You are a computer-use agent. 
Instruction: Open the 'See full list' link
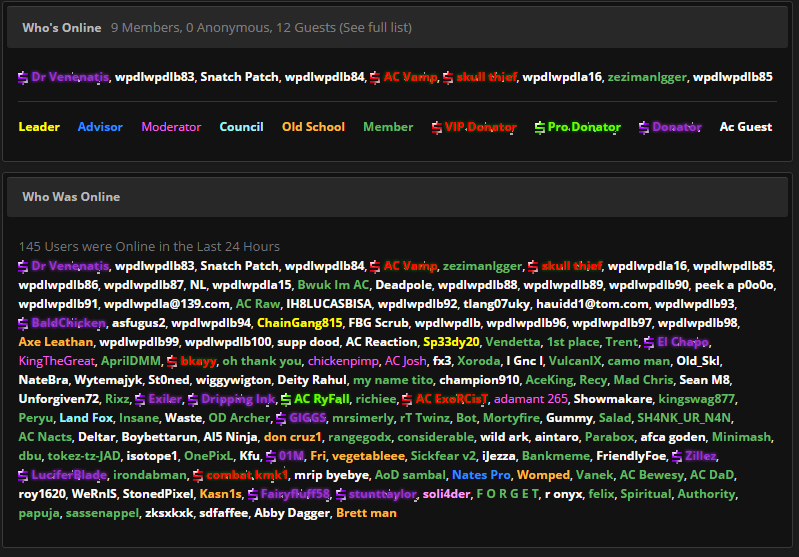point(375,28)
